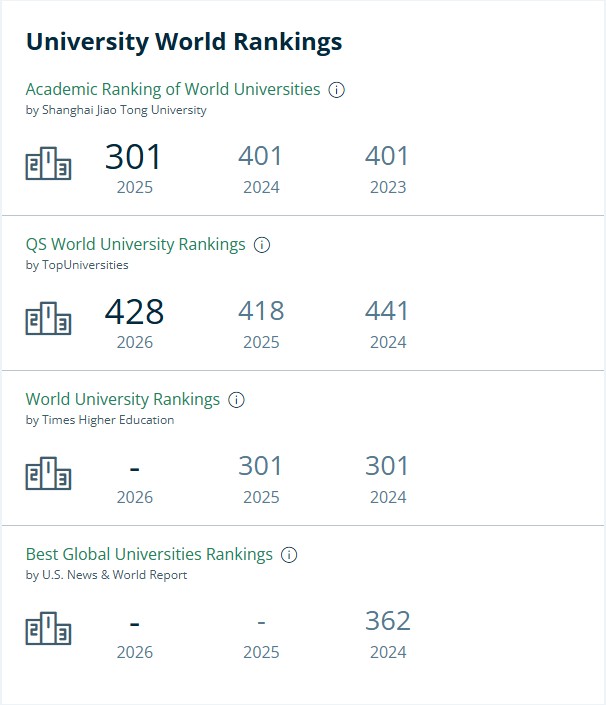The height and width of the screenshot is (705, 606).
Task: Click info icon beside Academic Ranking of World Universities
Action: click(x=336, y=90)
